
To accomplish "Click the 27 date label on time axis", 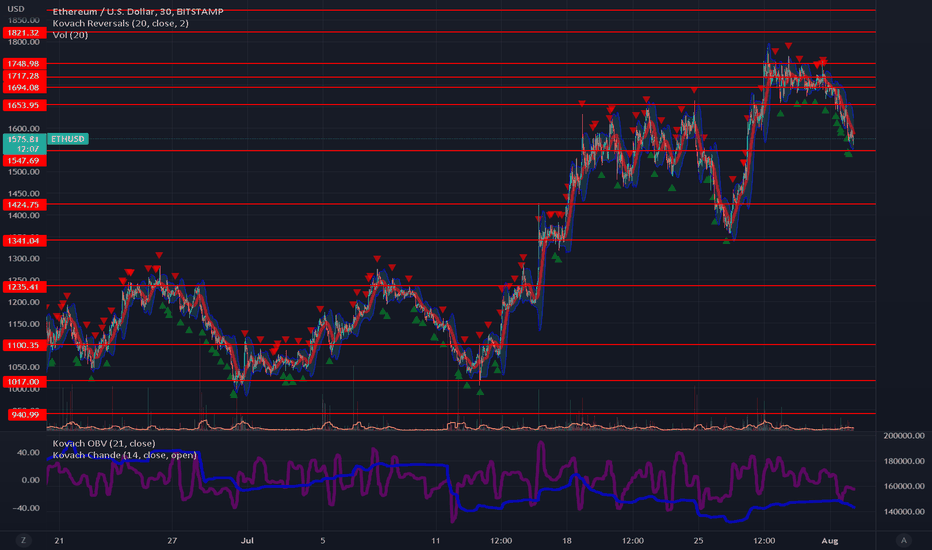I will click(x=172, y=540).
